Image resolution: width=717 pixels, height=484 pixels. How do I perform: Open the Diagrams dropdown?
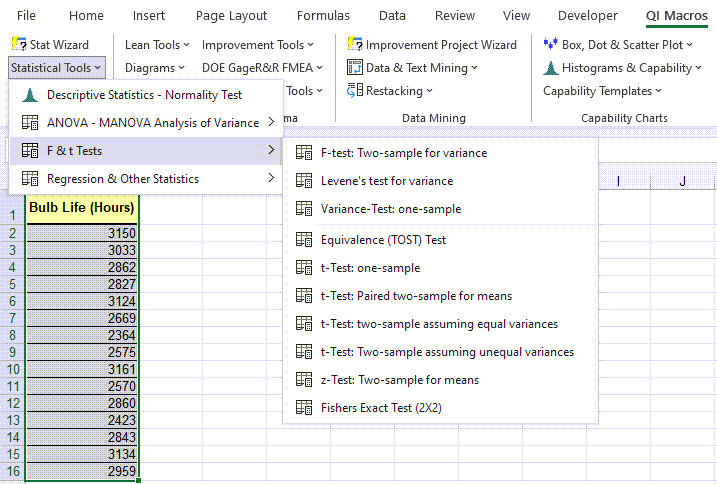click(x=155, y=68)
